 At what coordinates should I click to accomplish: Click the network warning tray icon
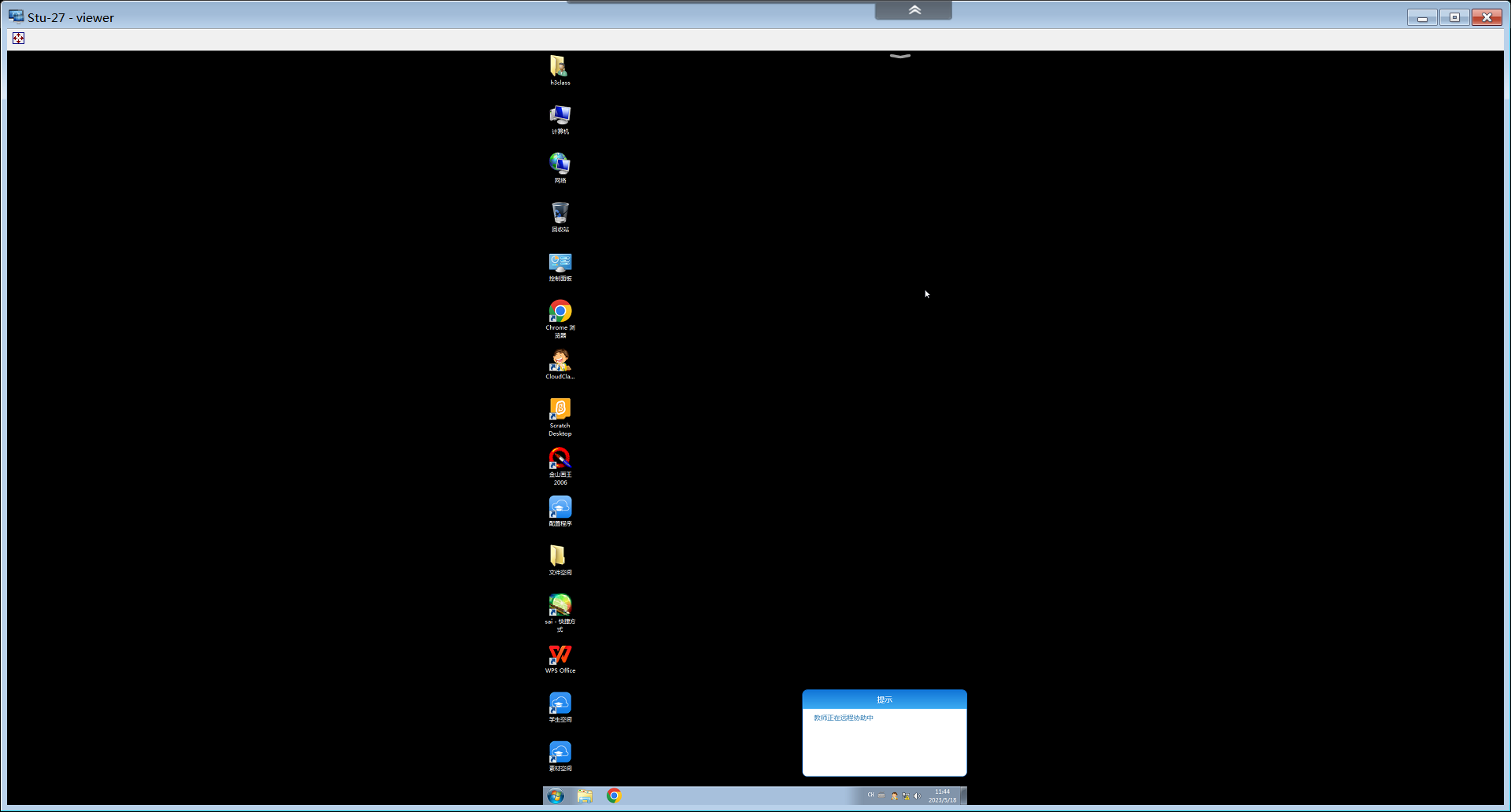(x=905, y=796)
